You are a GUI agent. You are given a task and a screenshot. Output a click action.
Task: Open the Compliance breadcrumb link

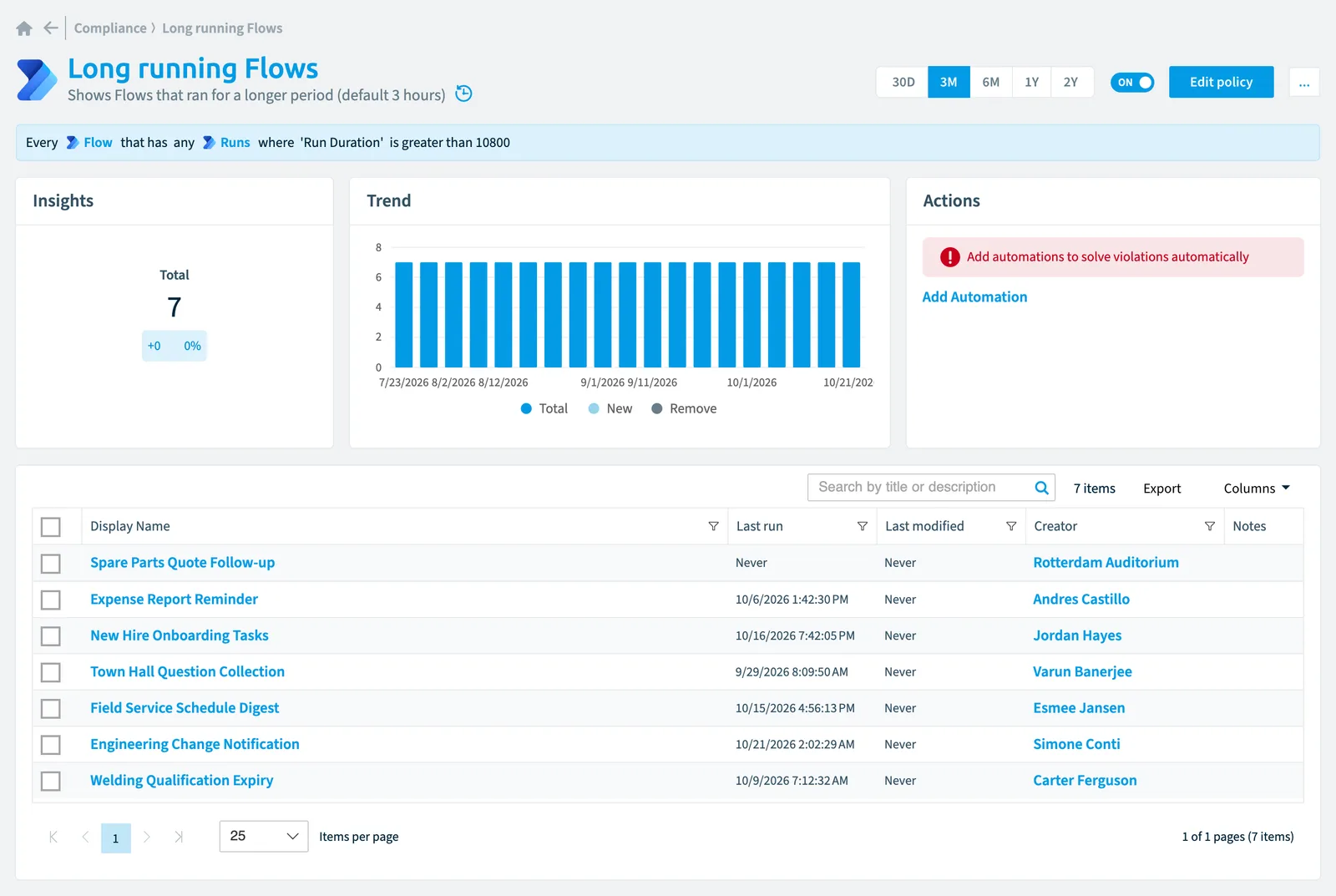[x=110, y=28]
